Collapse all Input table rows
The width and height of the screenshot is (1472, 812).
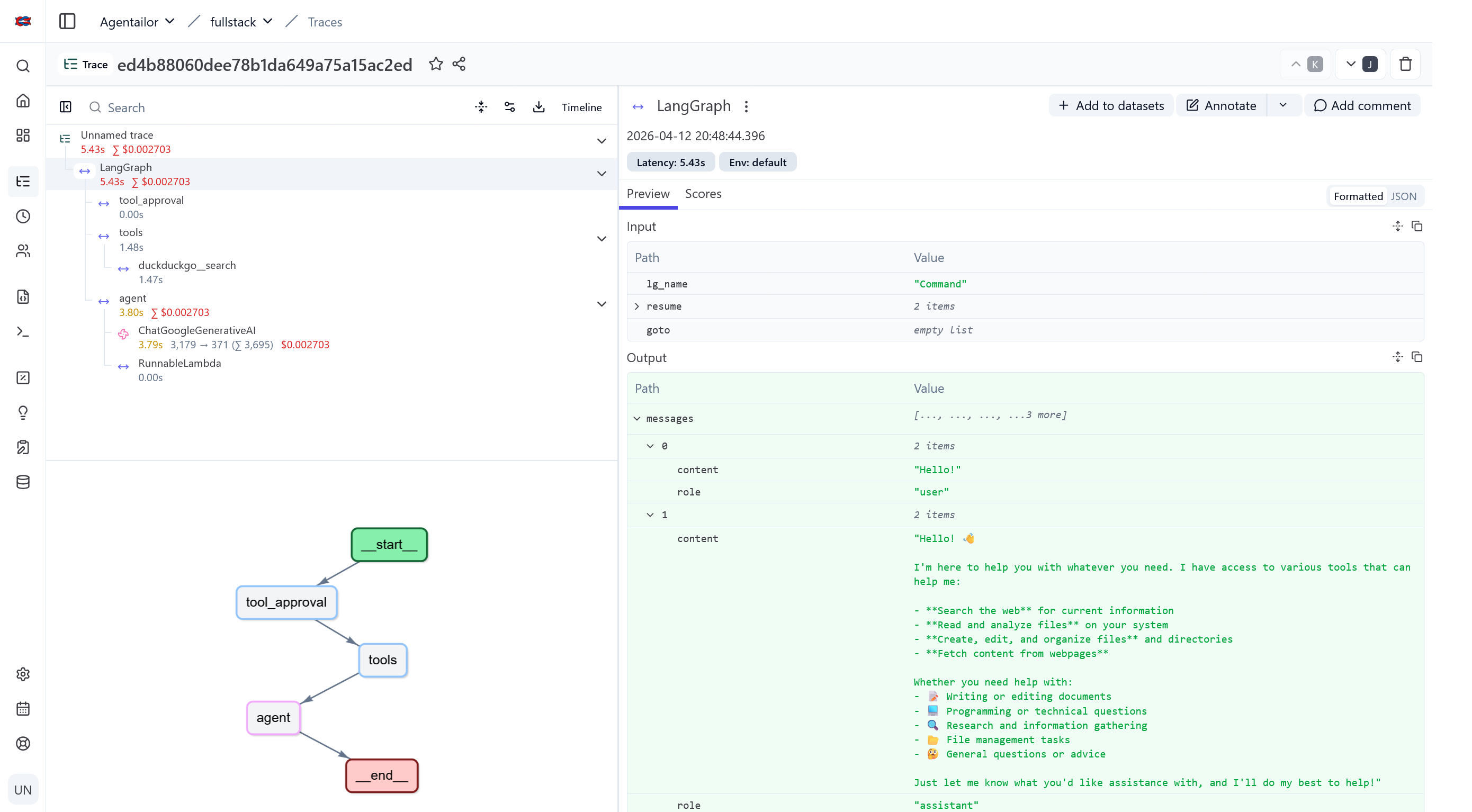[1398, 226]
